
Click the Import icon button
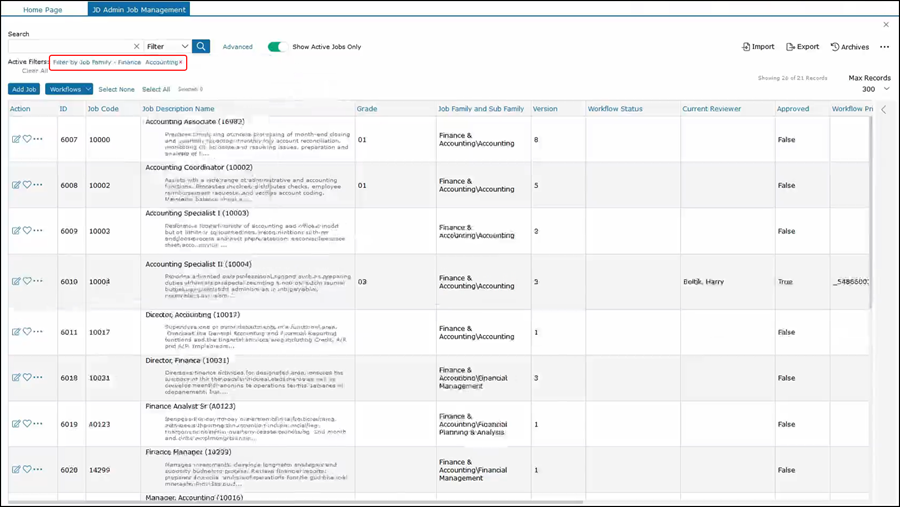[x=759, y=47]
